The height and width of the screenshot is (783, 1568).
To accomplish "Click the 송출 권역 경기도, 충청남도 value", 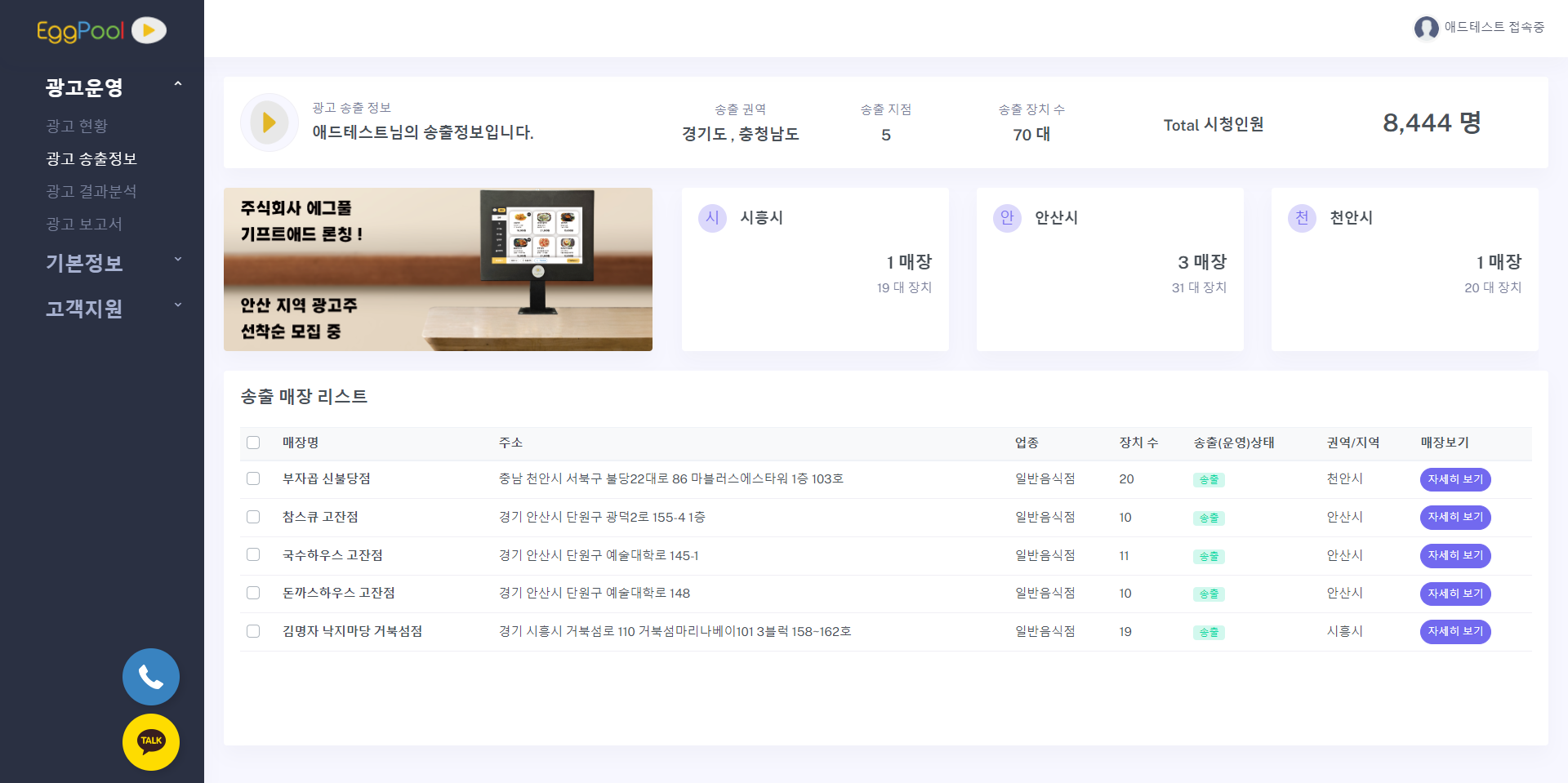I will click(741, 134).
